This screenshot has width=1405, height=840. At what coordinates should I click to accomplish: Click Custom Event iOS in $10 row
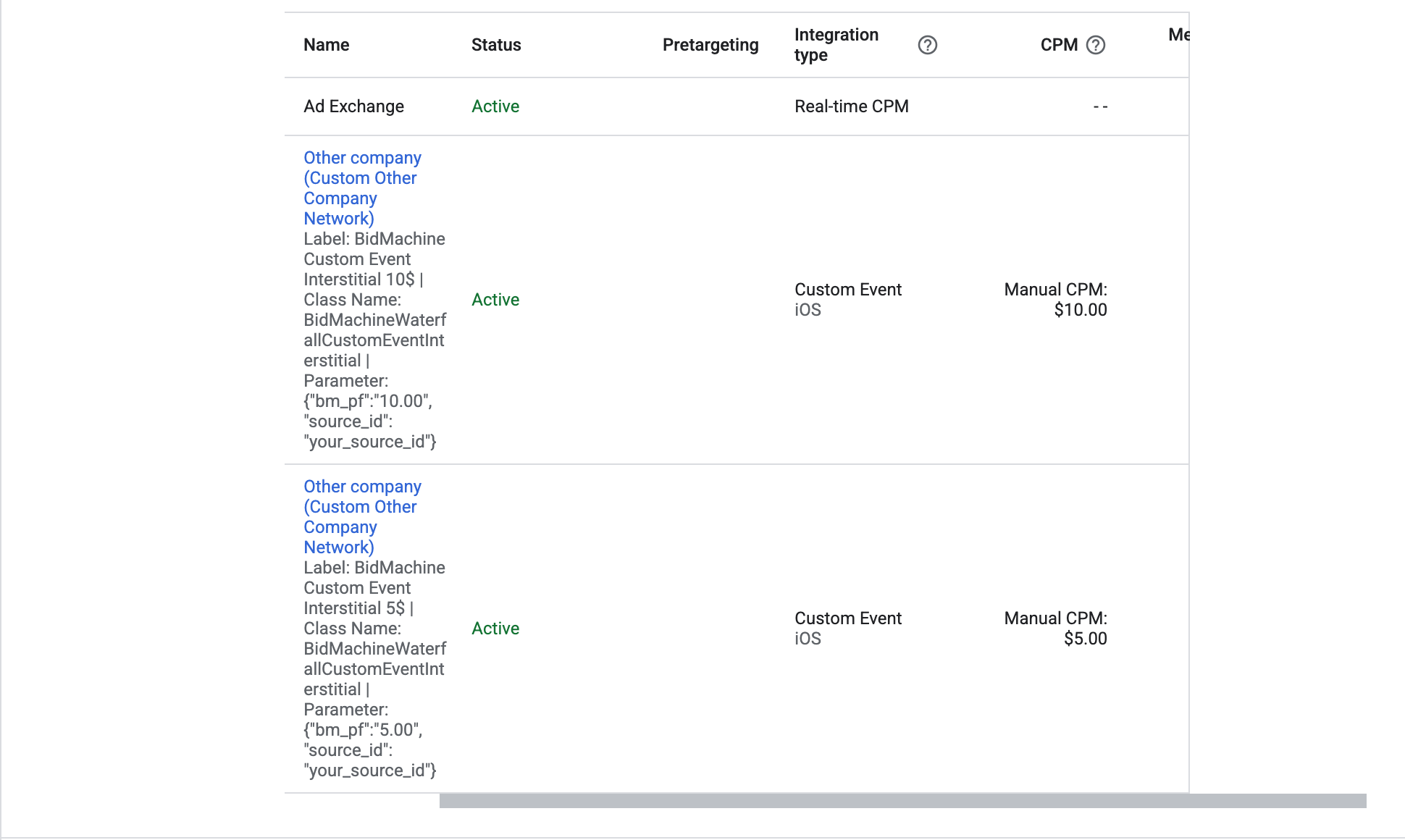tap(847, 300)
